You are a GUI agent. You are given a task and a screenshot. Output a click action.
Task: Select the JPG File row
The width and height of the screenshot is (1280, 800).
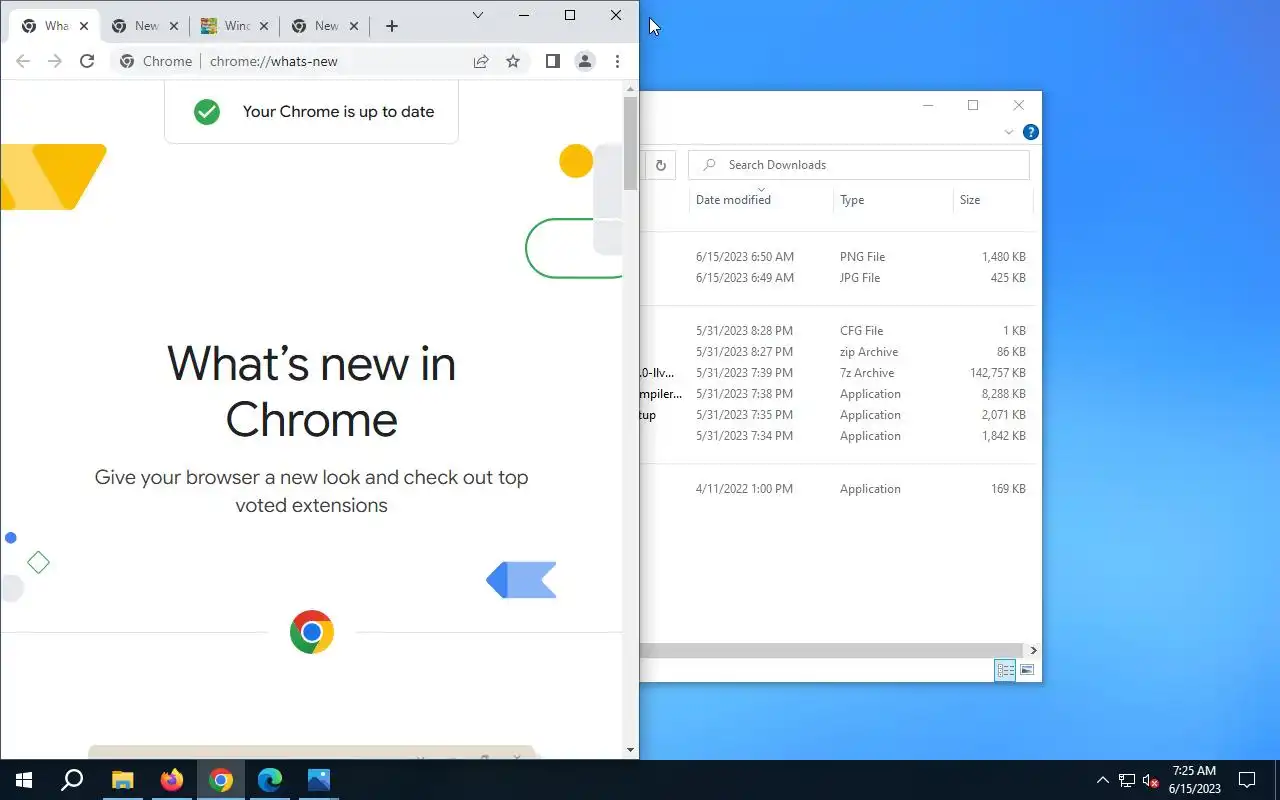(836, 278)
